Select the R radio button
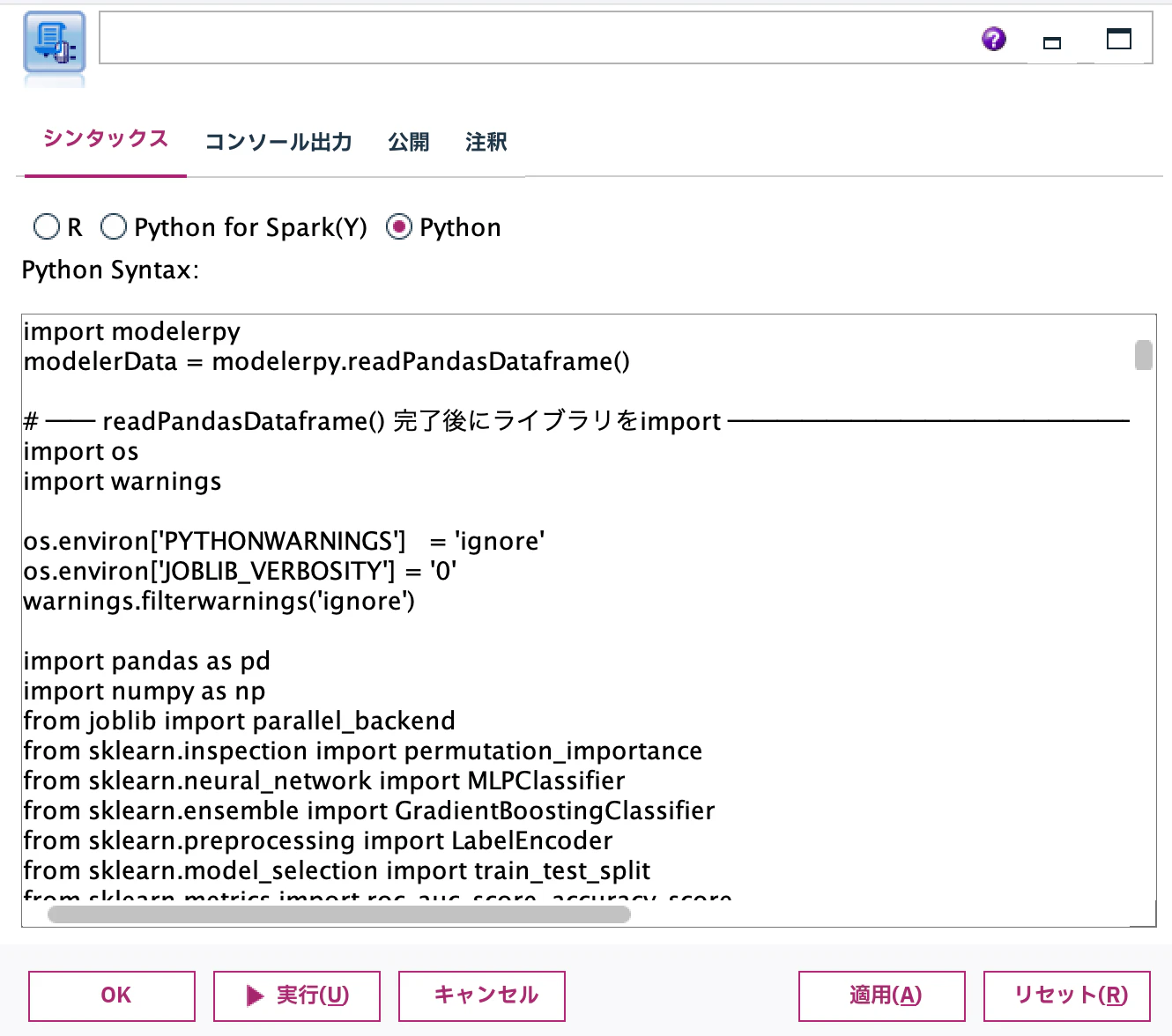1172x1036 pixels. point(47,227)
